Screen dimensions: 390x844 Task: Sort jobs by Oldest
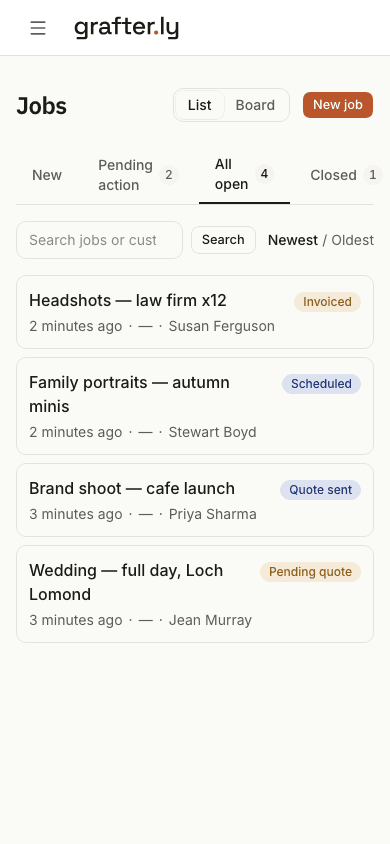[352, 240]
